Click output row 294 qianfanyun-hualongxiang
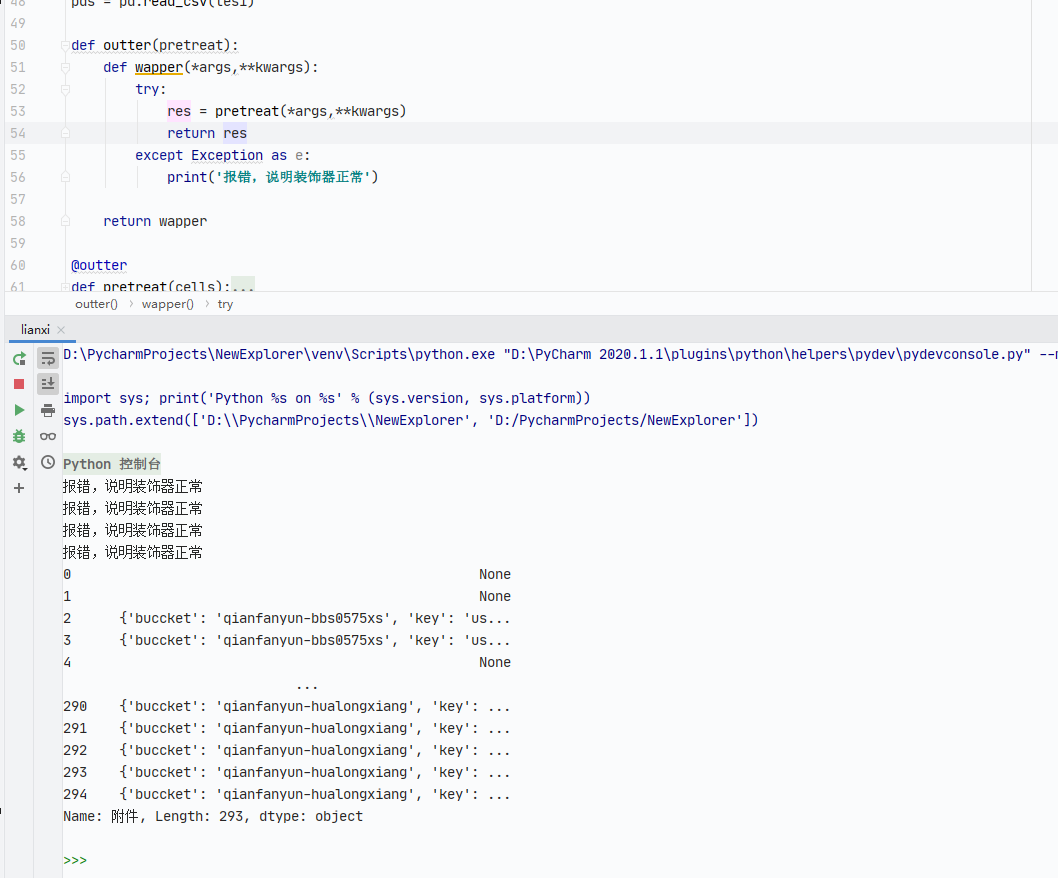This screenshot has height=878, width=1058. pos(287,794)
